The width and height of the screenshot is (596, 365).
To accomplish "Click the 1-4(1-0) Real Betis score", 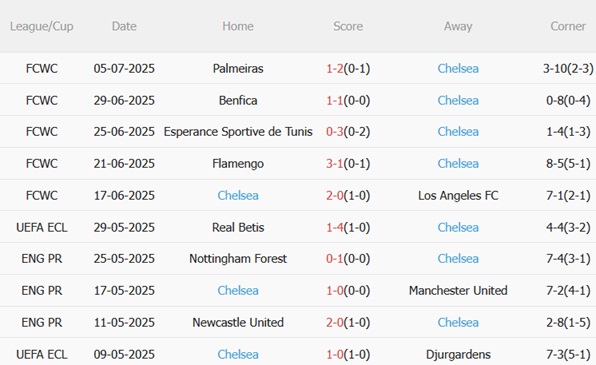I will (348, 227).
